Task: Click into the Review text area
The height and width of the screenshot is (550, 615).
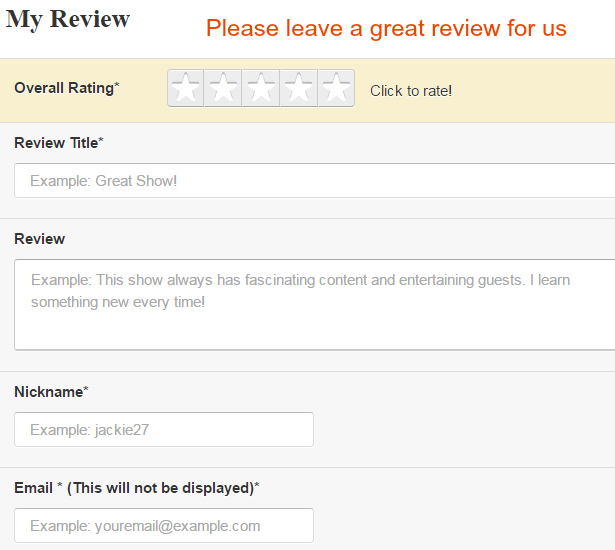Action: tap(315, 304)
